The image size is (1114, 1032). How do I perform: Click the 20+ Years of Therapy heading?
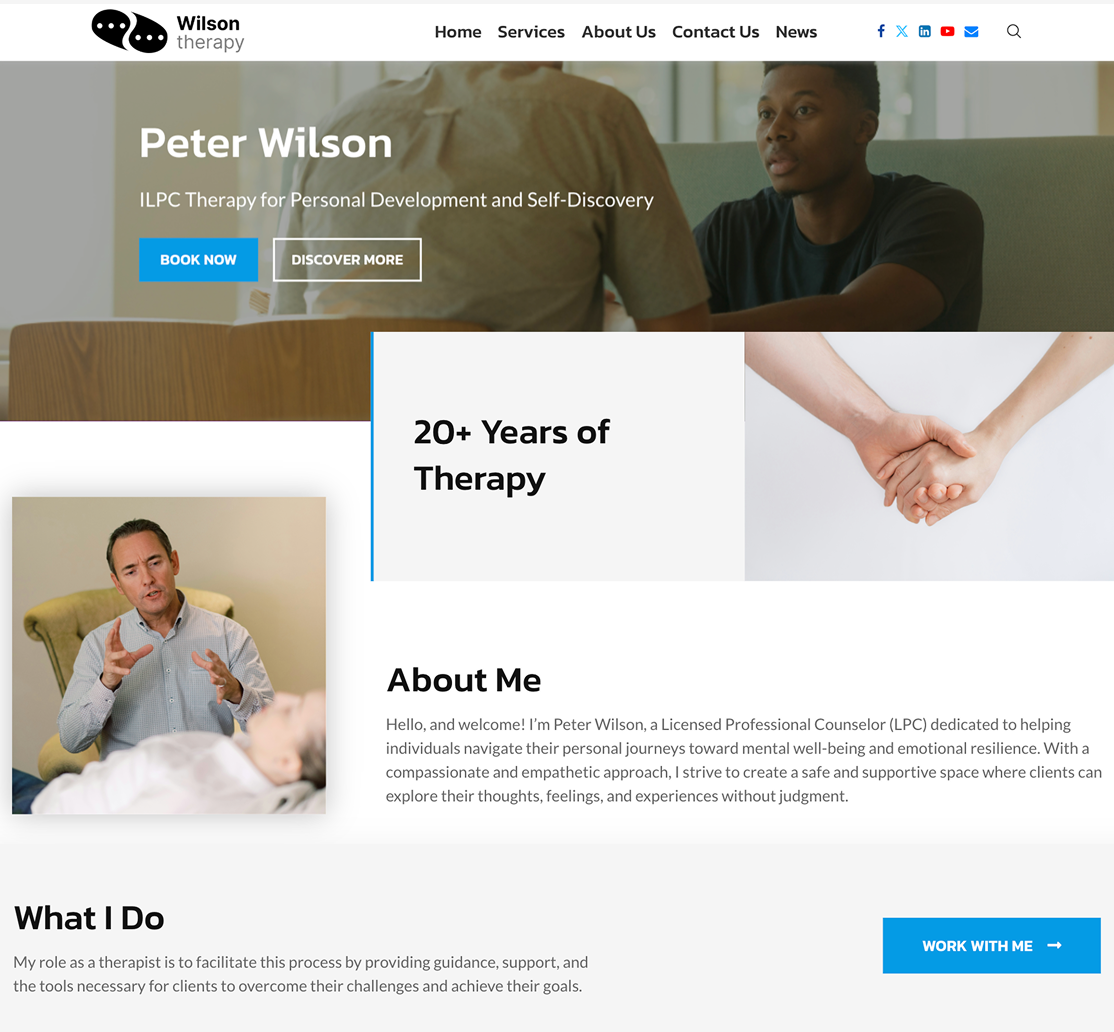(512, 455)
